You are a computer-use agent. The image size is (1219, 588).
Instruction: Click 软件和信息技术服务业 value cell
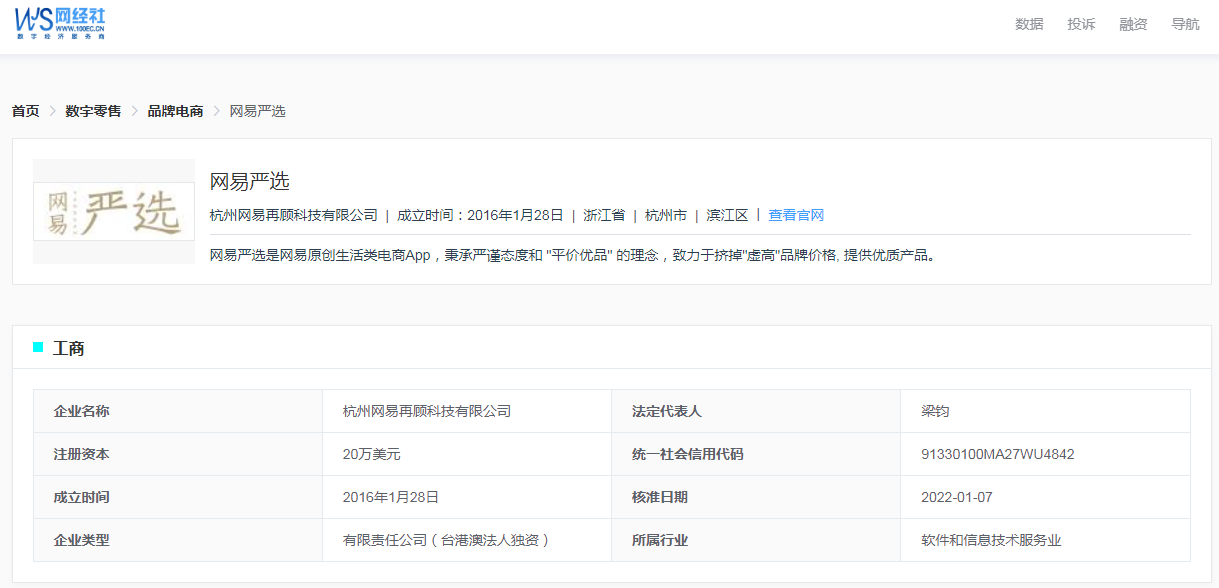[1045, 540]
